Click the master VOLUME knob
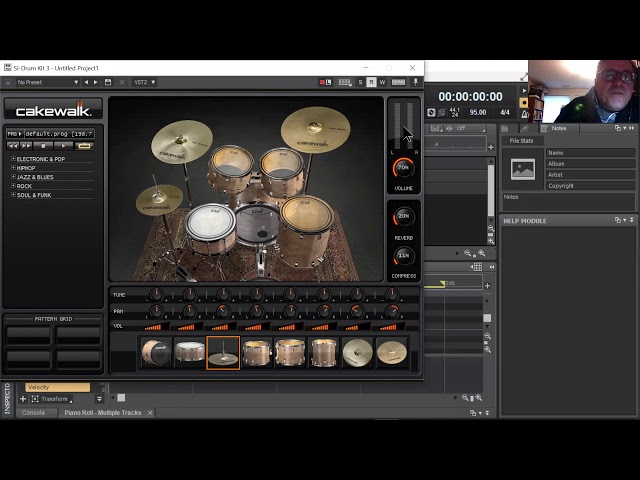 click(x=403, y=168)
